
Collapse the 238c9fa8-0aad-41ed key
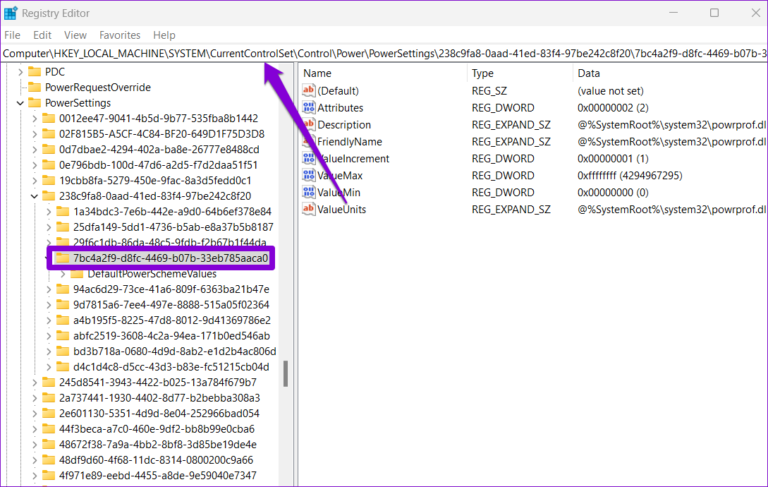[34, 196]
